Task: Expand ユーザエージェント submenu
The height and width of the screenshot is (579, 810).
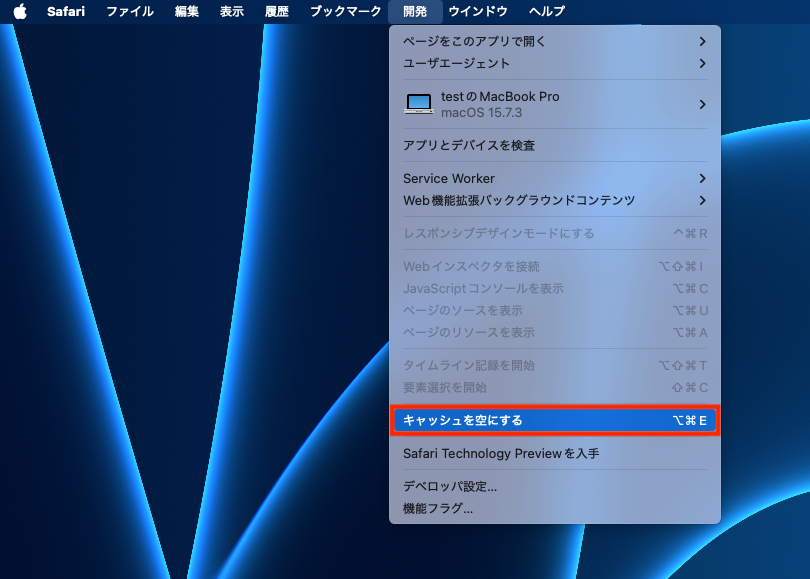Action: pyautogui.click(x=555, y=64)
